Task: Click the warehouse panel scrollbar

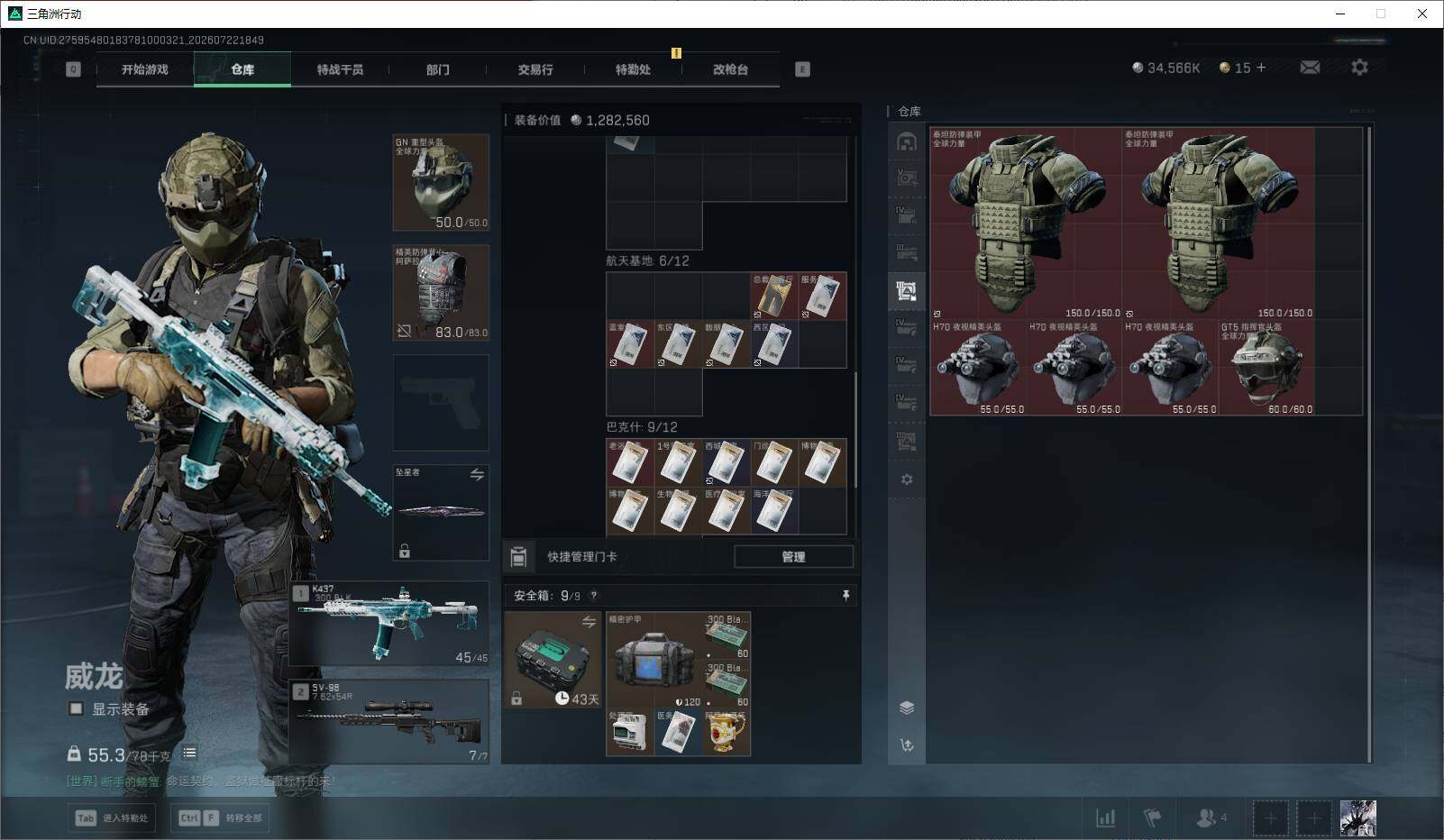Action: (x=1369, y=443)
